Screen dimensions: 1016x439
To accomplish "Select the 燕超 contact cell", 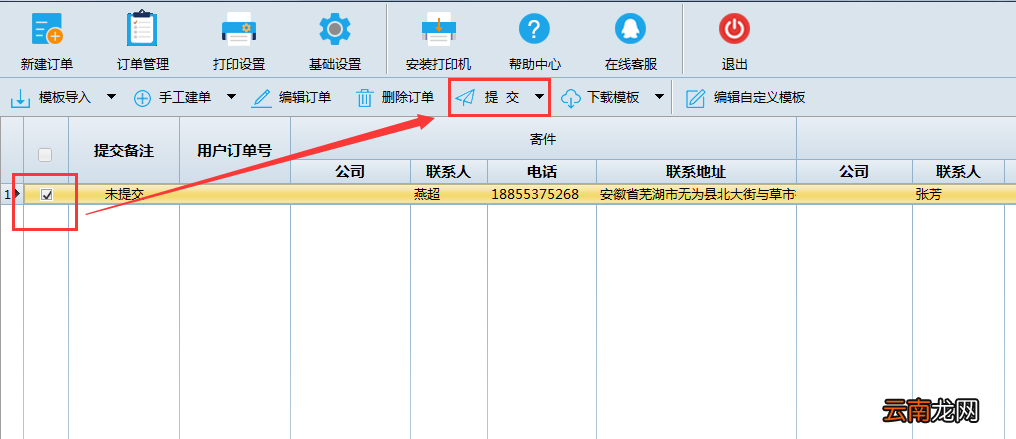I will point(448,194).
